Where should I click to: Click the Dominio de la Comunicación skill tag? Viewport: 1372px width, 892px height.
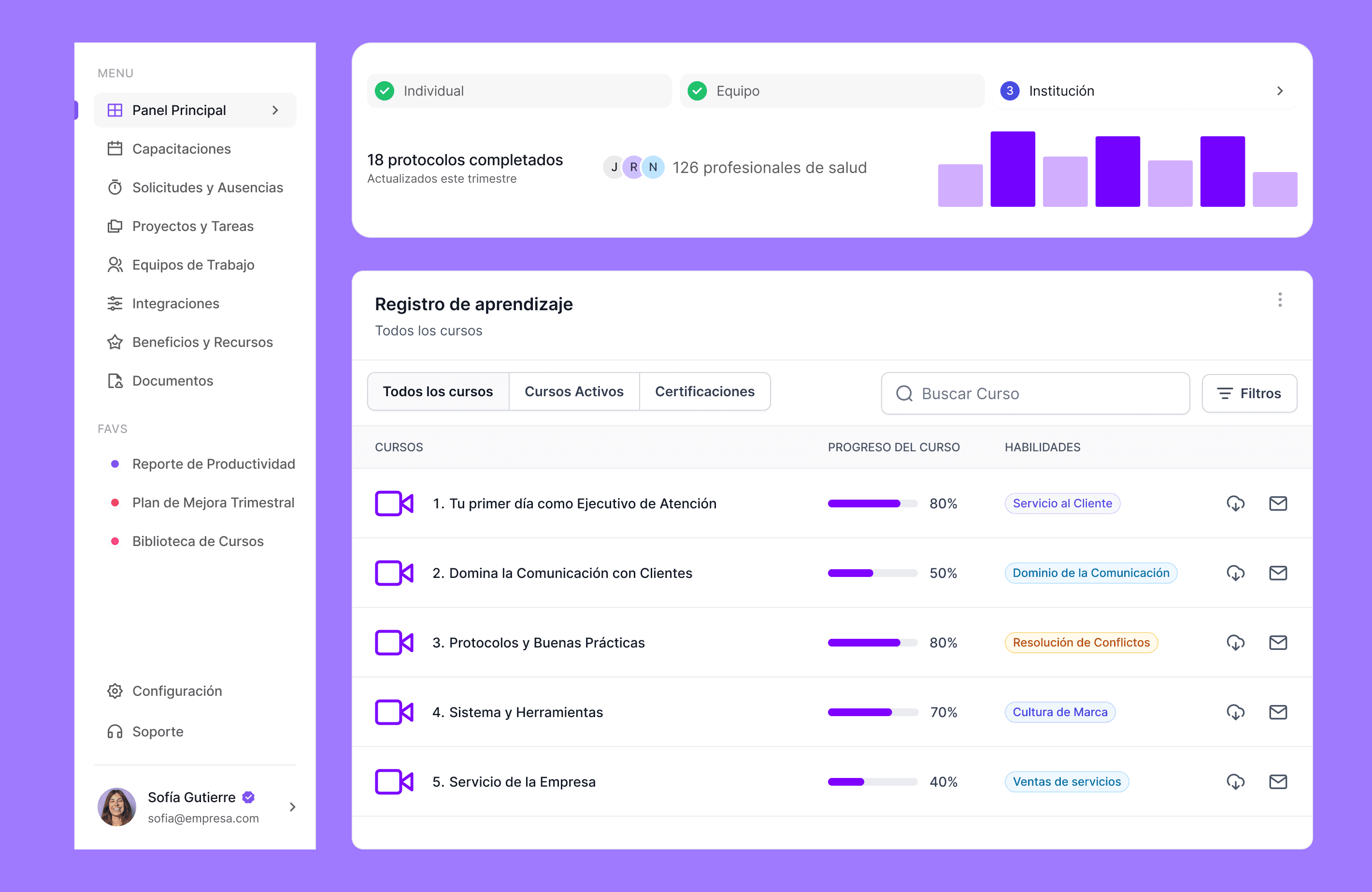[1091, 573]
